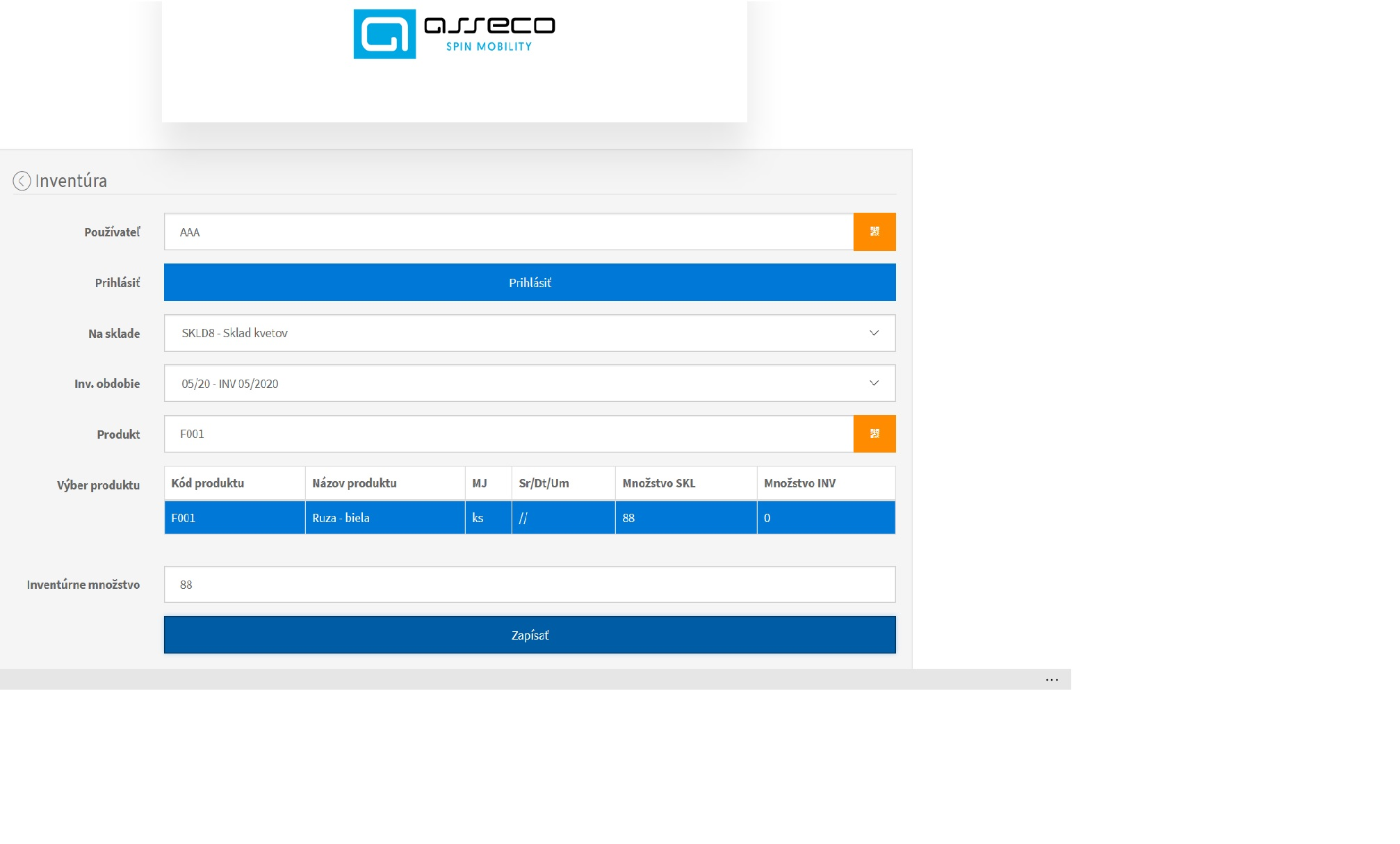The width and height of the screenshot is (1400, 844).
Task: Click the Zapísať button
Action: (x=530, y=635)
